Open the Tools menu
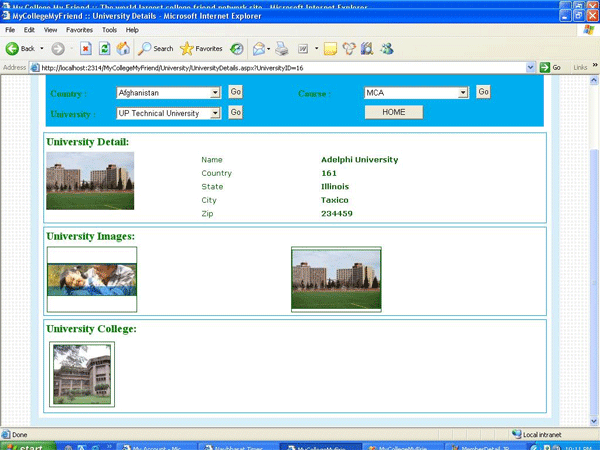 (x=109, y=30)
